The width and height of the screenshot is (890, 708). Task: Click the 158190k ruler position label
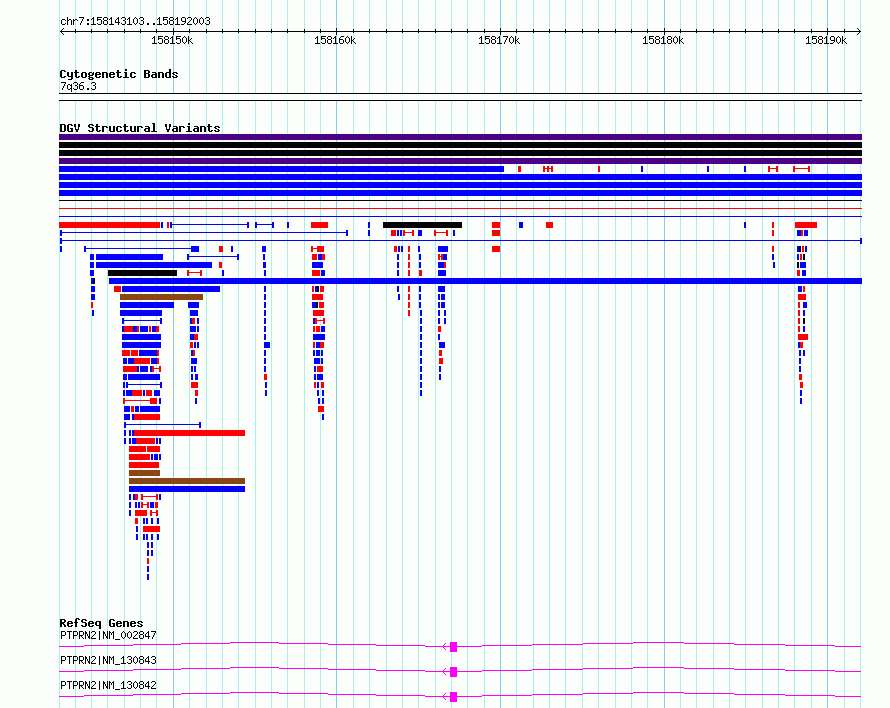point(826,40)
